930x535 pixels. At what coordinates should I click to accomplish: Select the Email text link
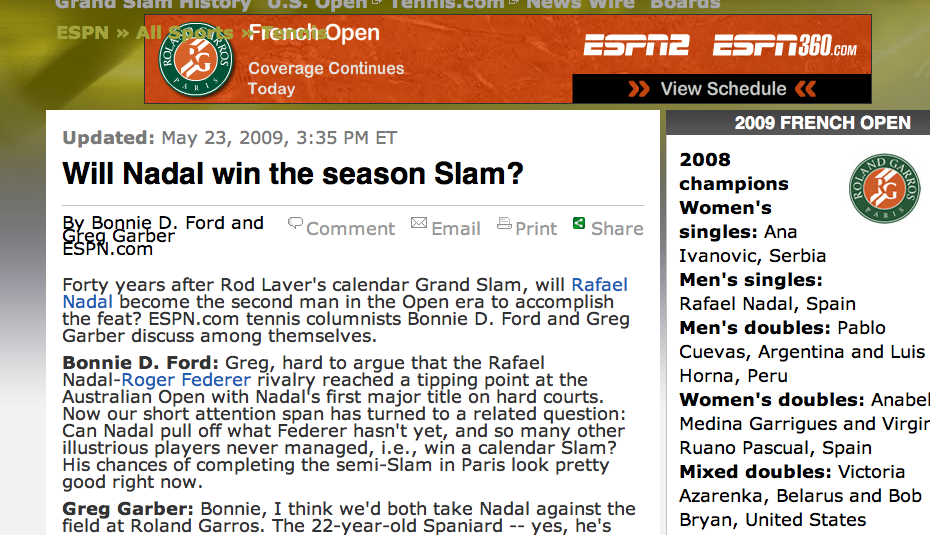point(456,228)
